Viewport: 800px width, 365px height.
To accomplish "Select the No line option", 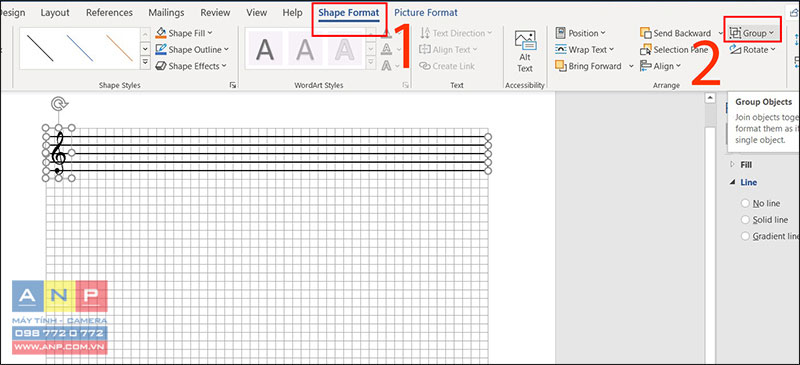I will pos(745,203).
